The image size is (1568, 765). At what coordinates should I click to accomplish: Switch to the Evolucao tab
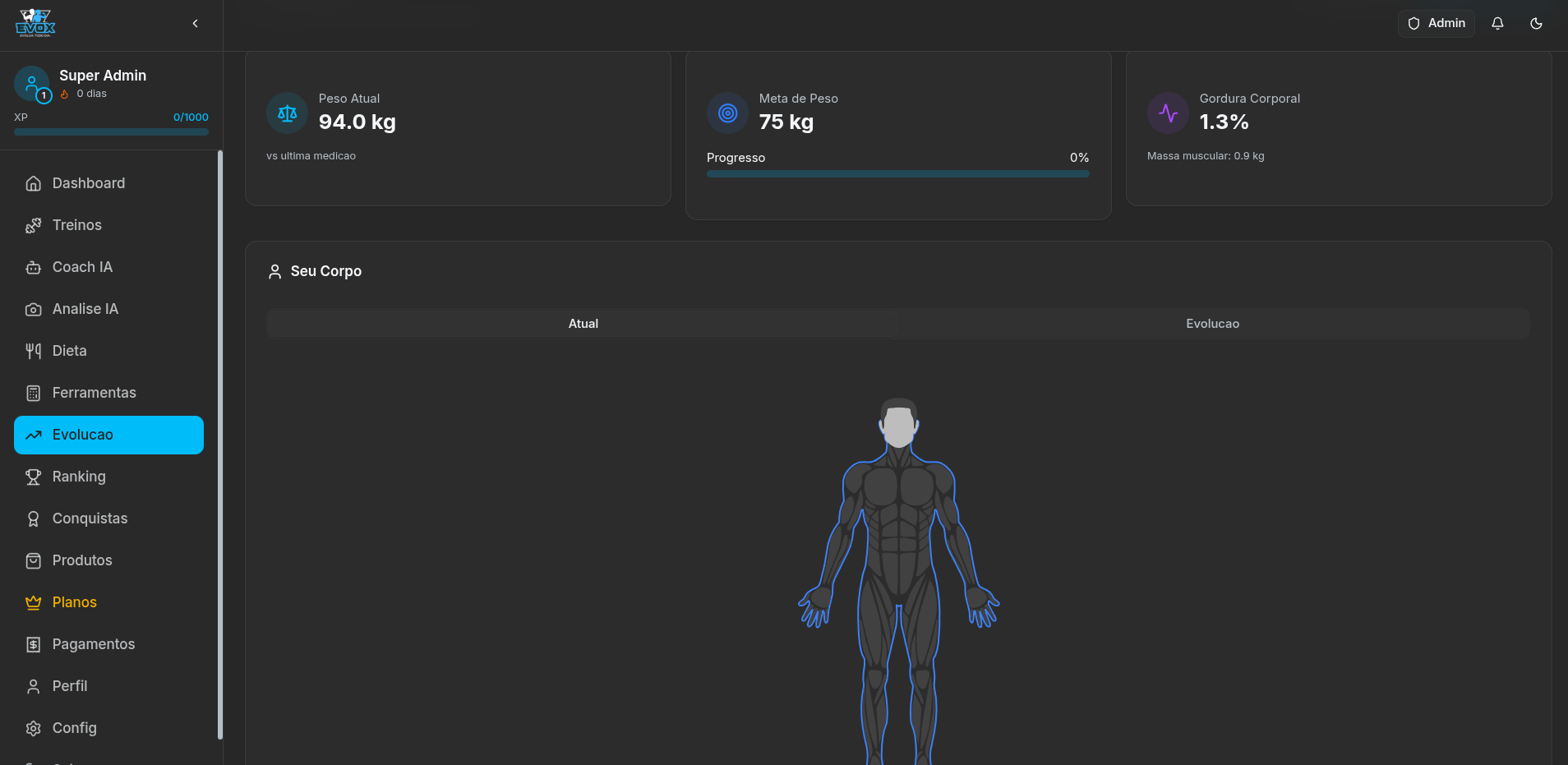pos(1212,324)
